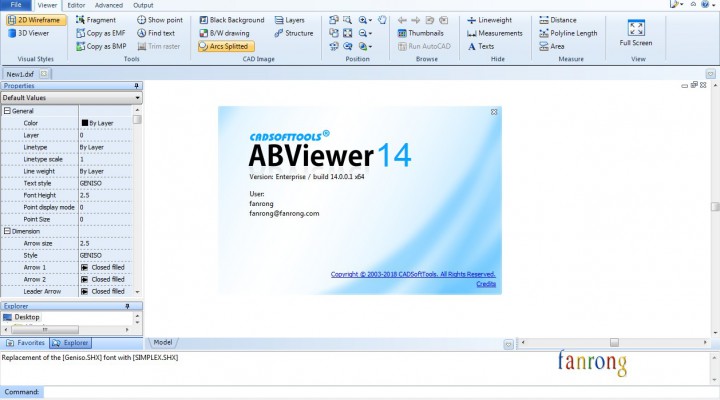Open the Find text tool

coord(160,33)
